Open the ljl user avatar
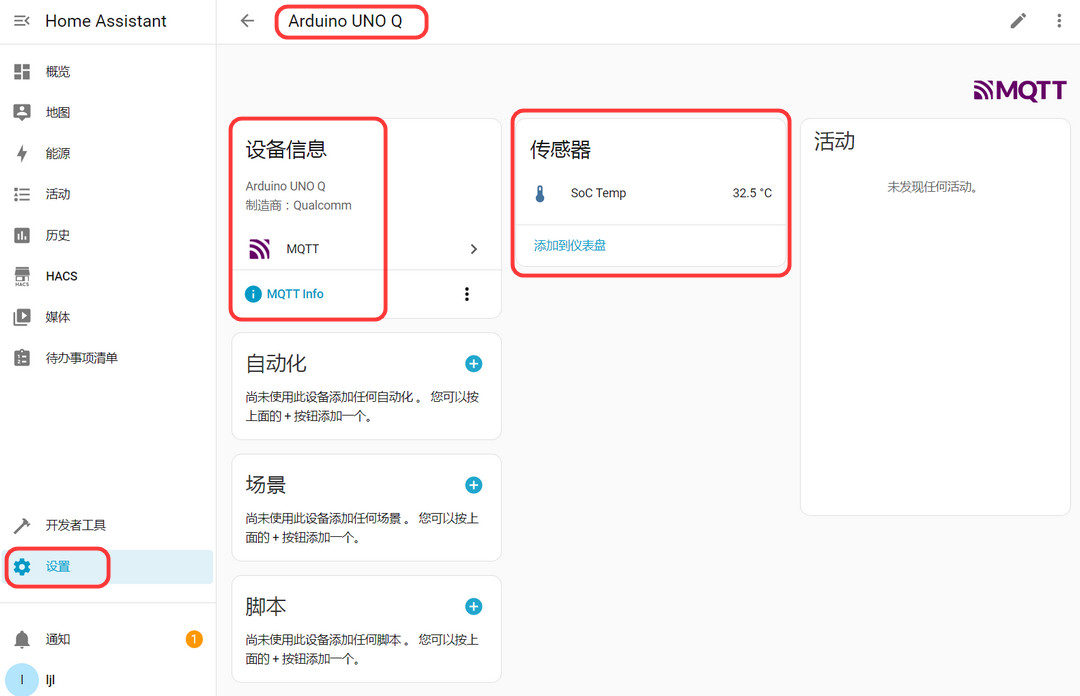The height and width of the screenshot is (696, 1080). 22,679
